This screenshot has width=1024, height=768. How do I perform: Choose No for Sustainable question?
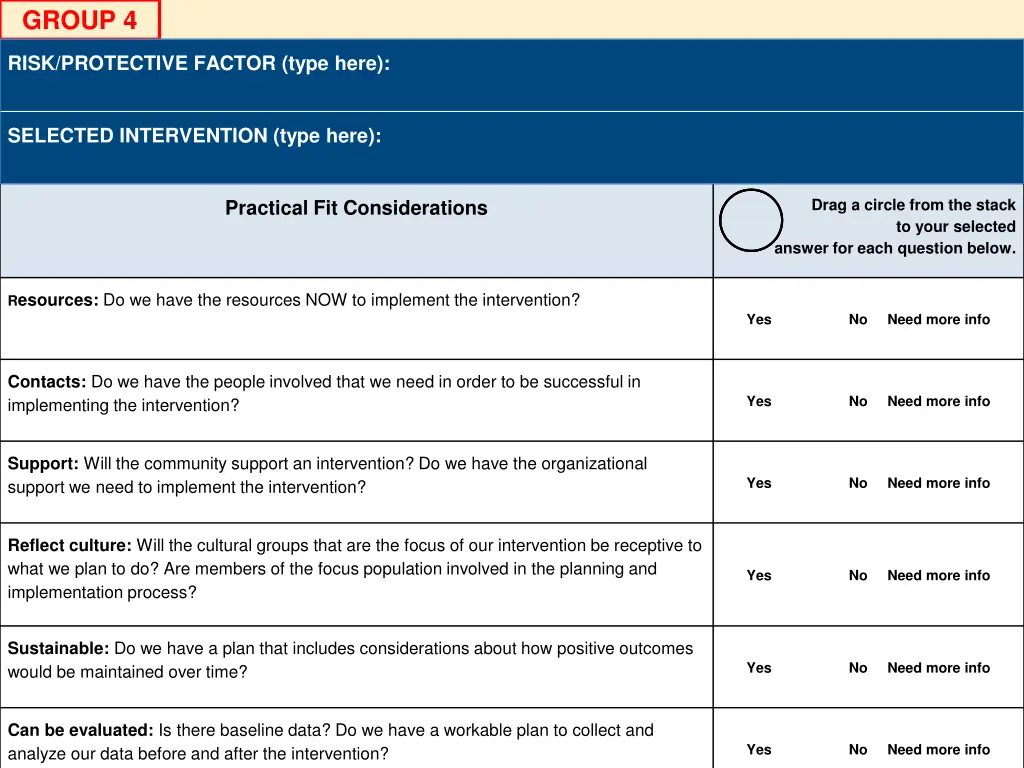pos(857,667)
